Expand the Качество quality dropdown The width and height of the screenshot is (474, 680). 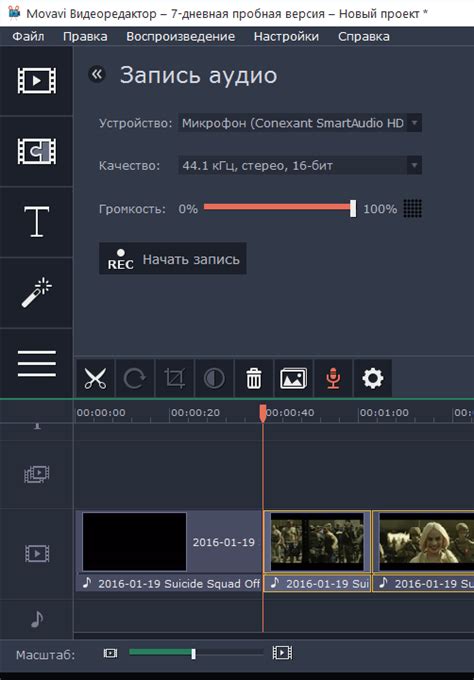tap(300, 165)
